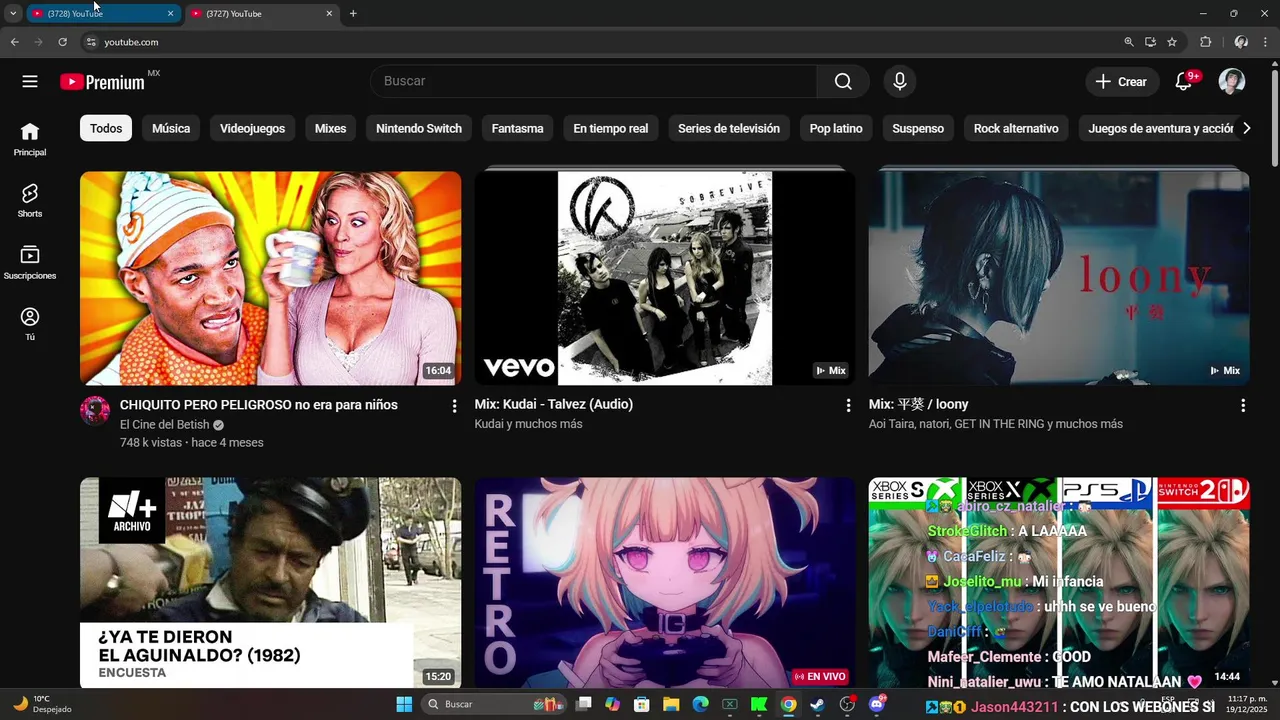1280x720 pixels.
Task: Open Steam from the taskbar
Action: pos(817,704)
